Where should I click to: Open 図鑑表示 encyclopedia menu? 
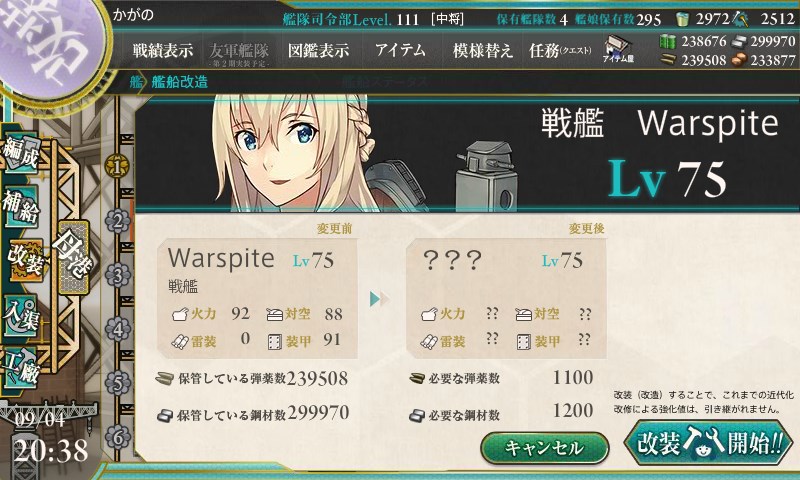pos(318,50)
